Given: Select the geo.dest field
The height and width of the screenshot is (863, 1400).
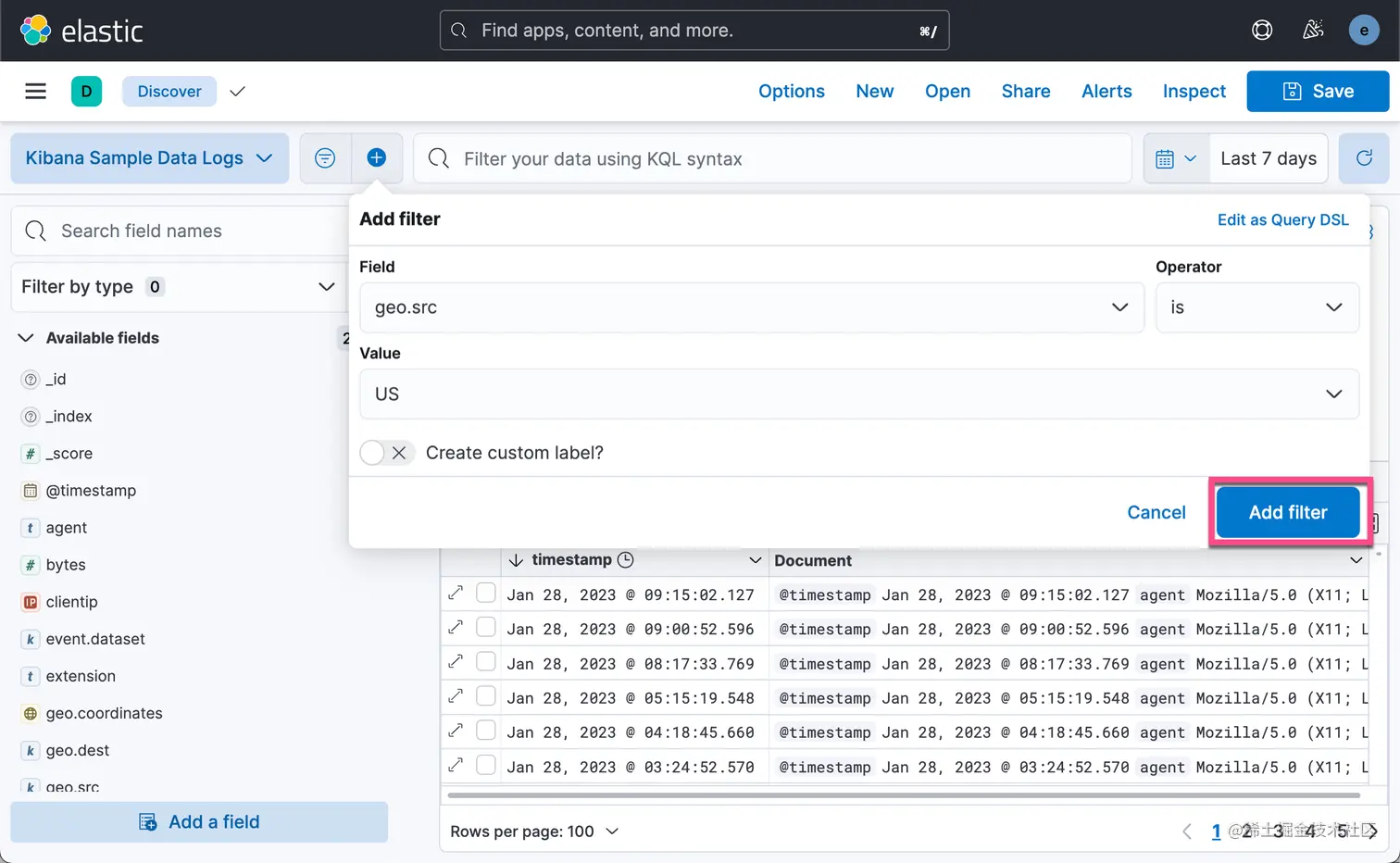Looking at the screenshot, I should pyautogui.click(x=78, y=750).
